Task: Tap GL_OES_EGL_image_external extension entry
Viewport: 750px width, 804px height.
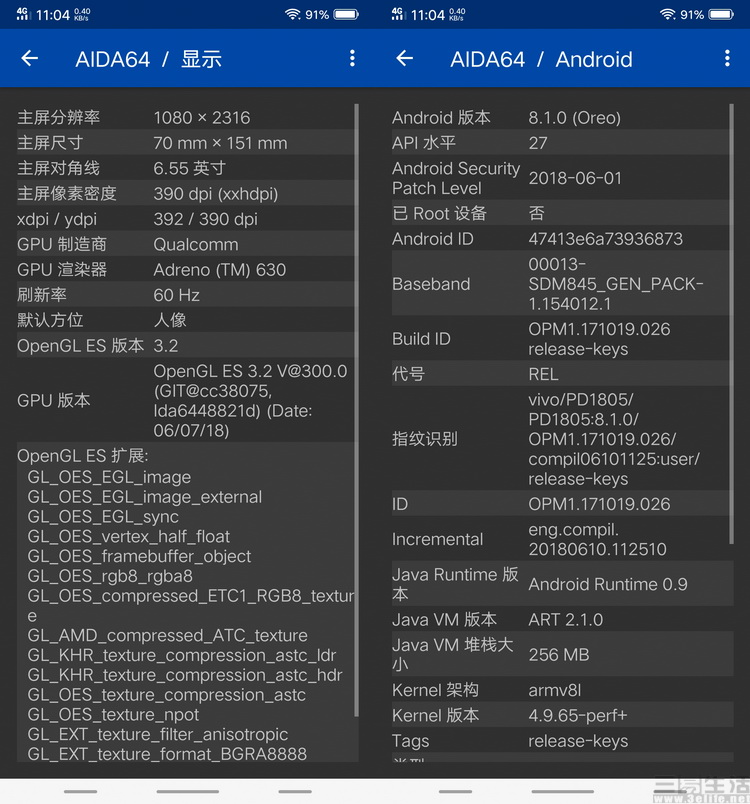Action: [145, 497]
